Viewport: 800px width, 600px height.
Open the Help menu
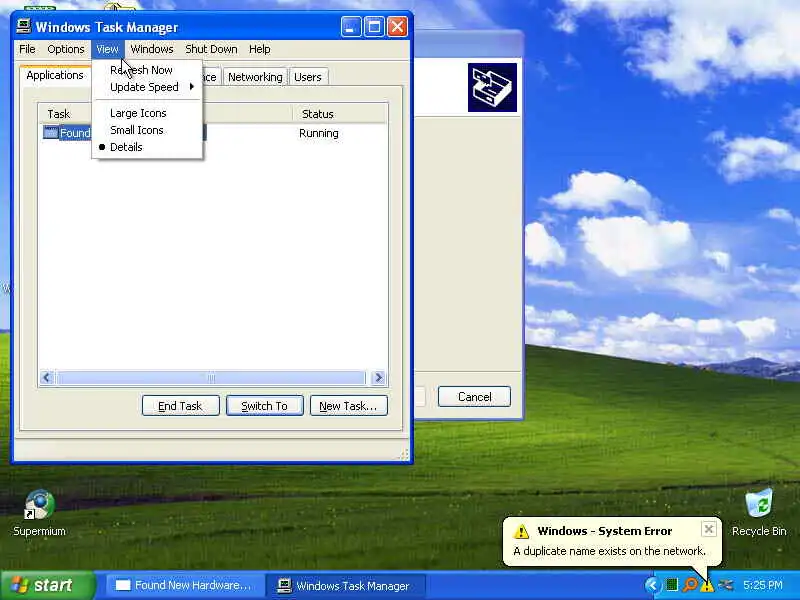tap(260, 49)
